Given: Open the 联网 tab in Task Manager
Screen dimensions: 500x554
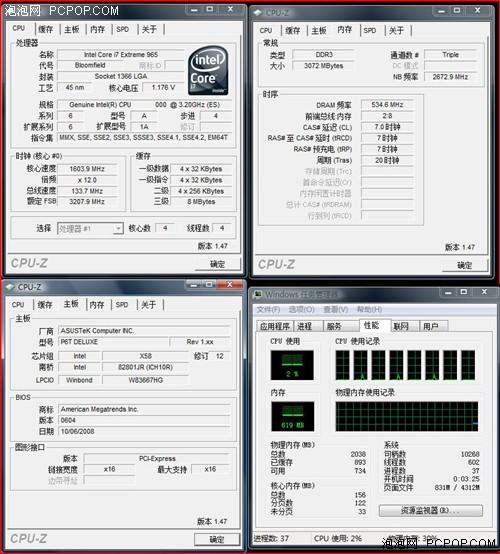Looking at the screenshot, I should [x=401, y=326].
